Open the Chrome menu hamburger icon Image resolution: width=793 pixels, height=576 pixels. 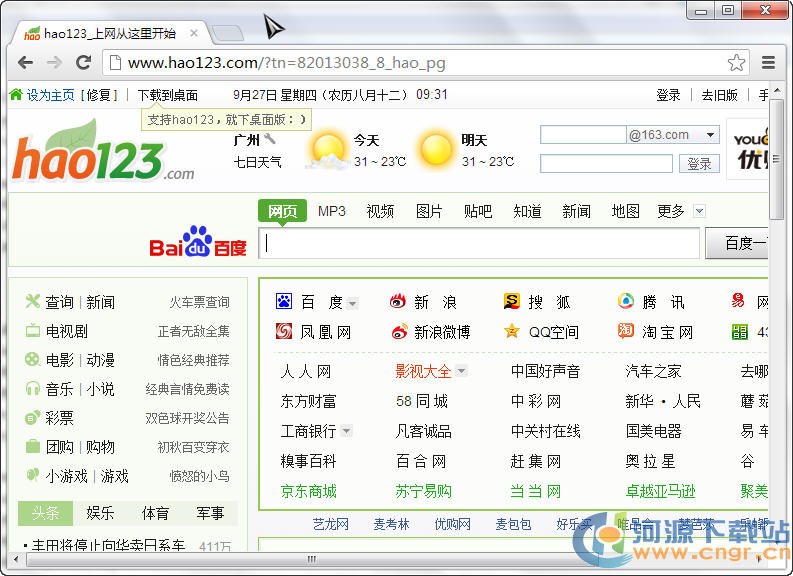(768, 63)
